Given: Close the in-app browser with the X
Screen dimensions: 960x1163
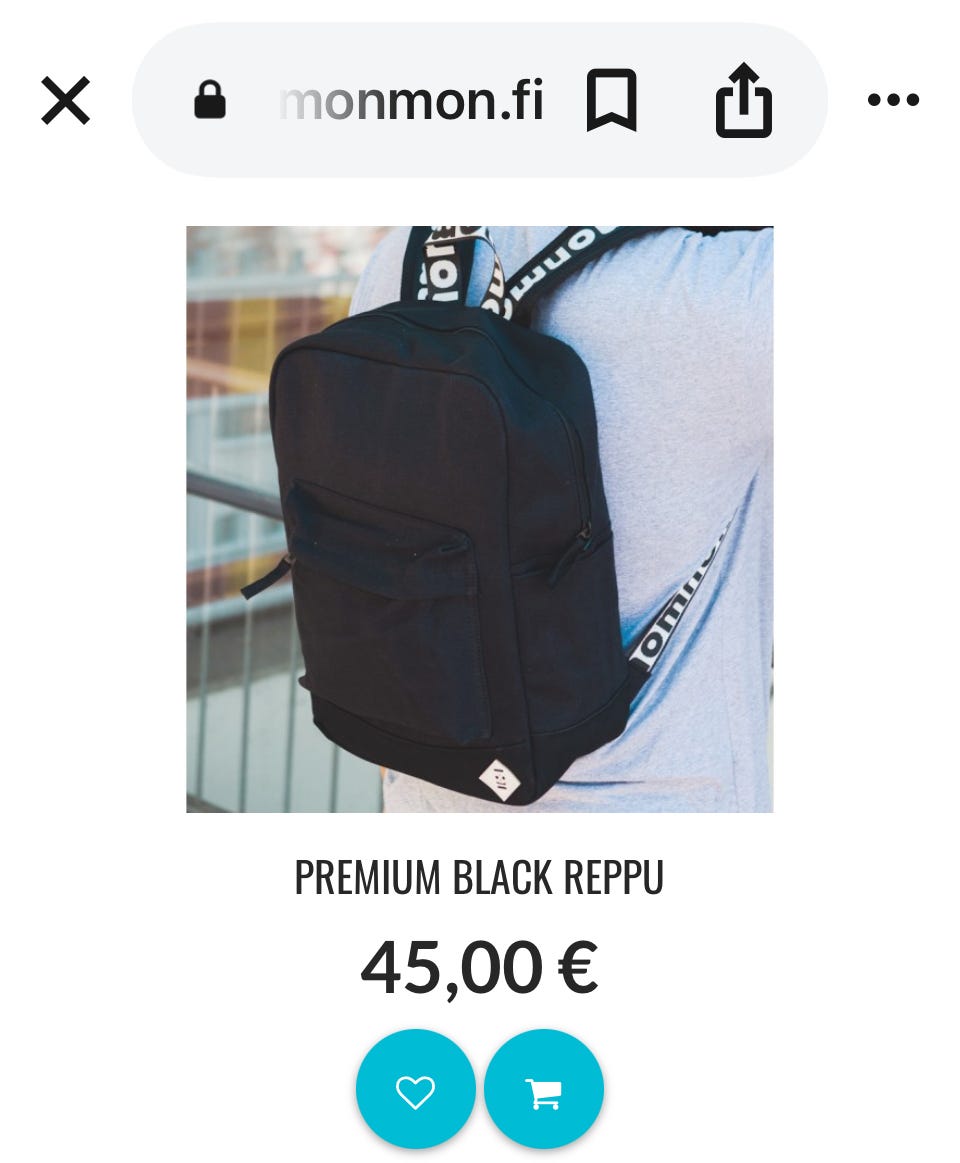Looking at the screenshot, I should tap(65, 100).
